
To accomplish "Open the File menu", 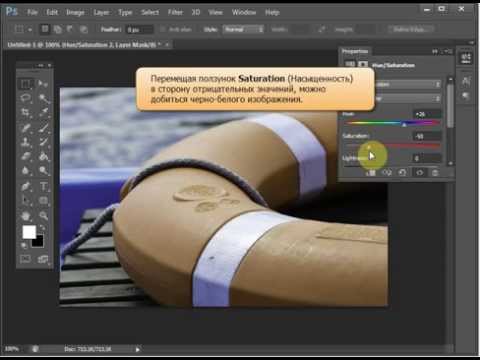I will point(32,12).
